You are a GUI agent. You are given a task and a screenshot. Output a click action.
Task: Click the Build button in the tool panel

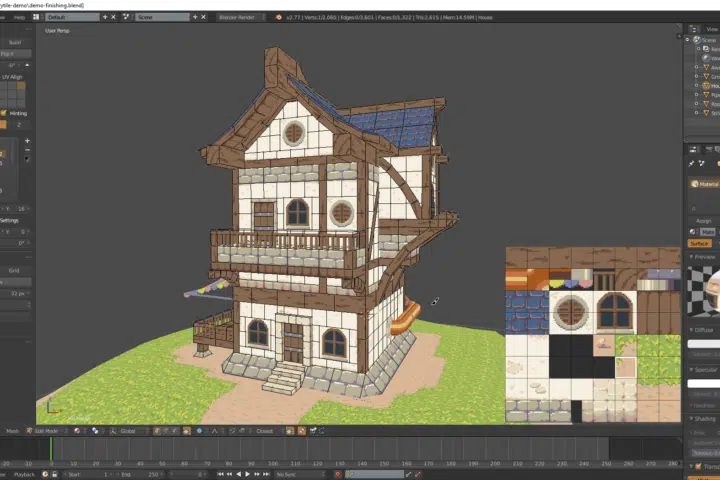pos(15,42)
